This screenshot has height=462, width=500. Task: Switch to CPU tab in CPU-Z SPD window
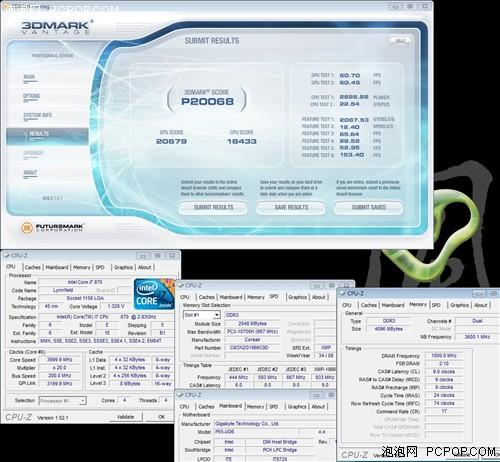pos(184,297)
